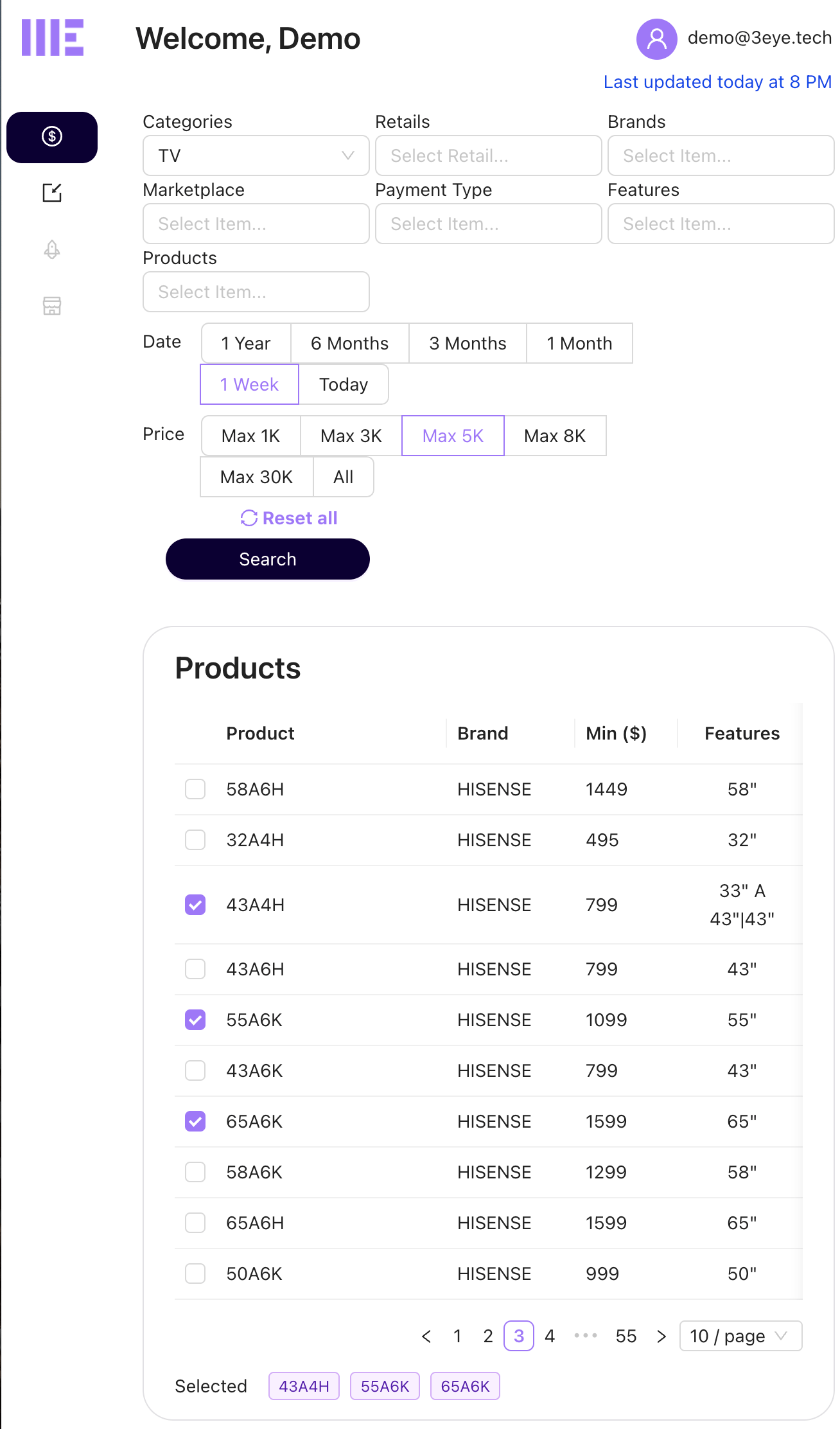
Task: Uncheck the 65A6K product checkbox
Action: tap(195, 1121)
